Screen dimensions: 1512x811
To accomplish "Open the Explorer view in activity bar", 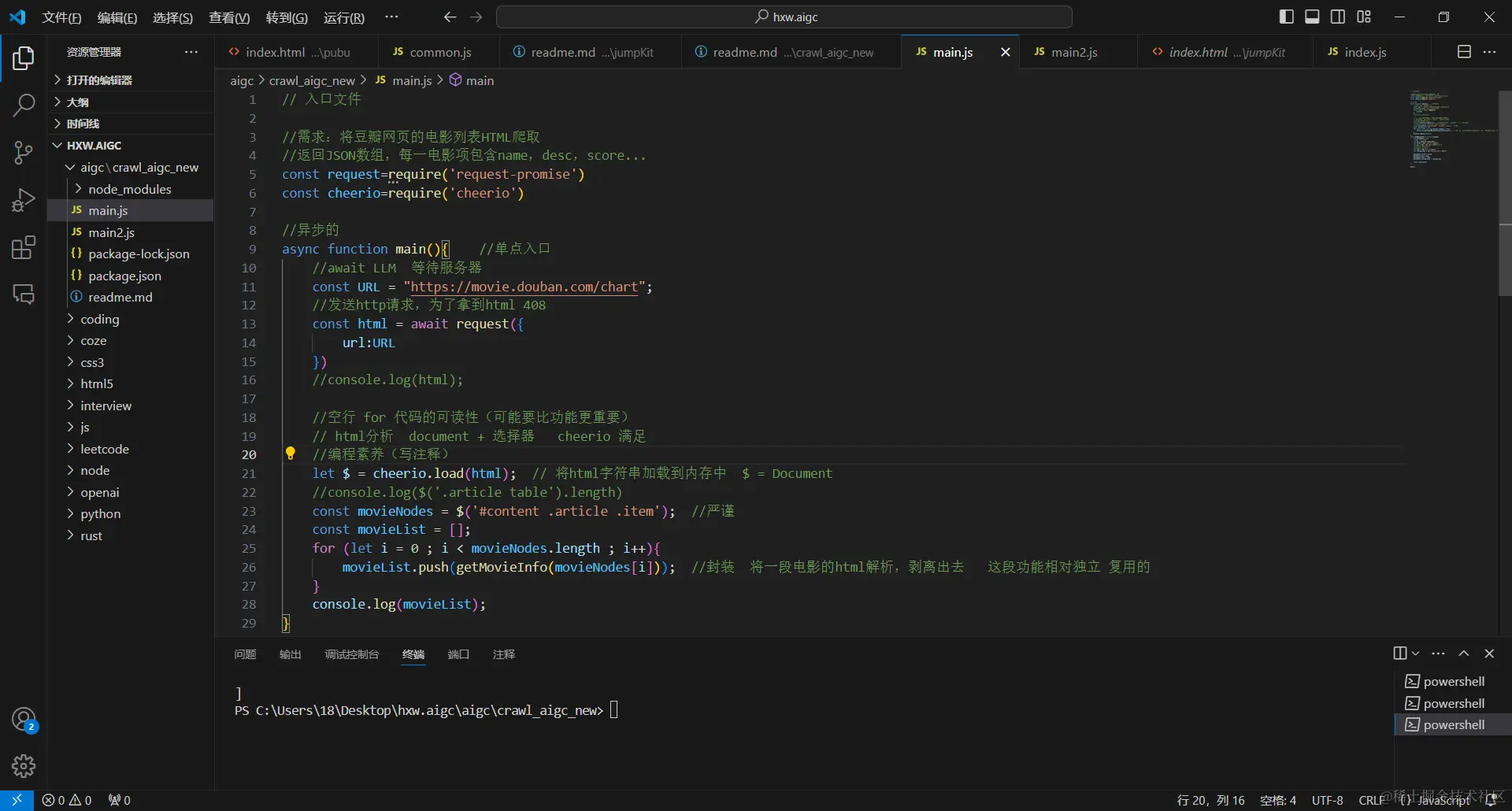I will click(24, 58).
